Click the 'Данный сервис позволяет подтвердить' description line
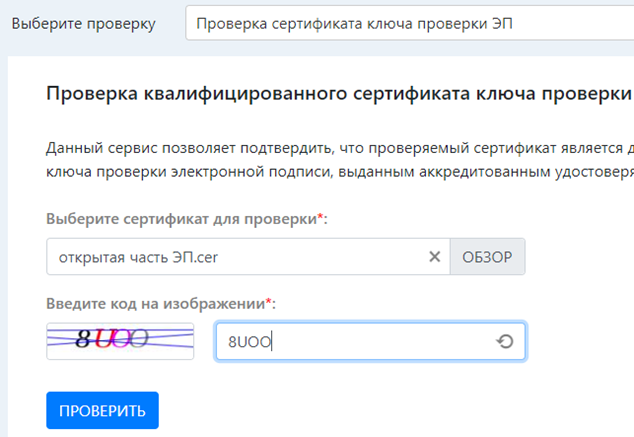The image size is (634, 437). coord(330,148)
